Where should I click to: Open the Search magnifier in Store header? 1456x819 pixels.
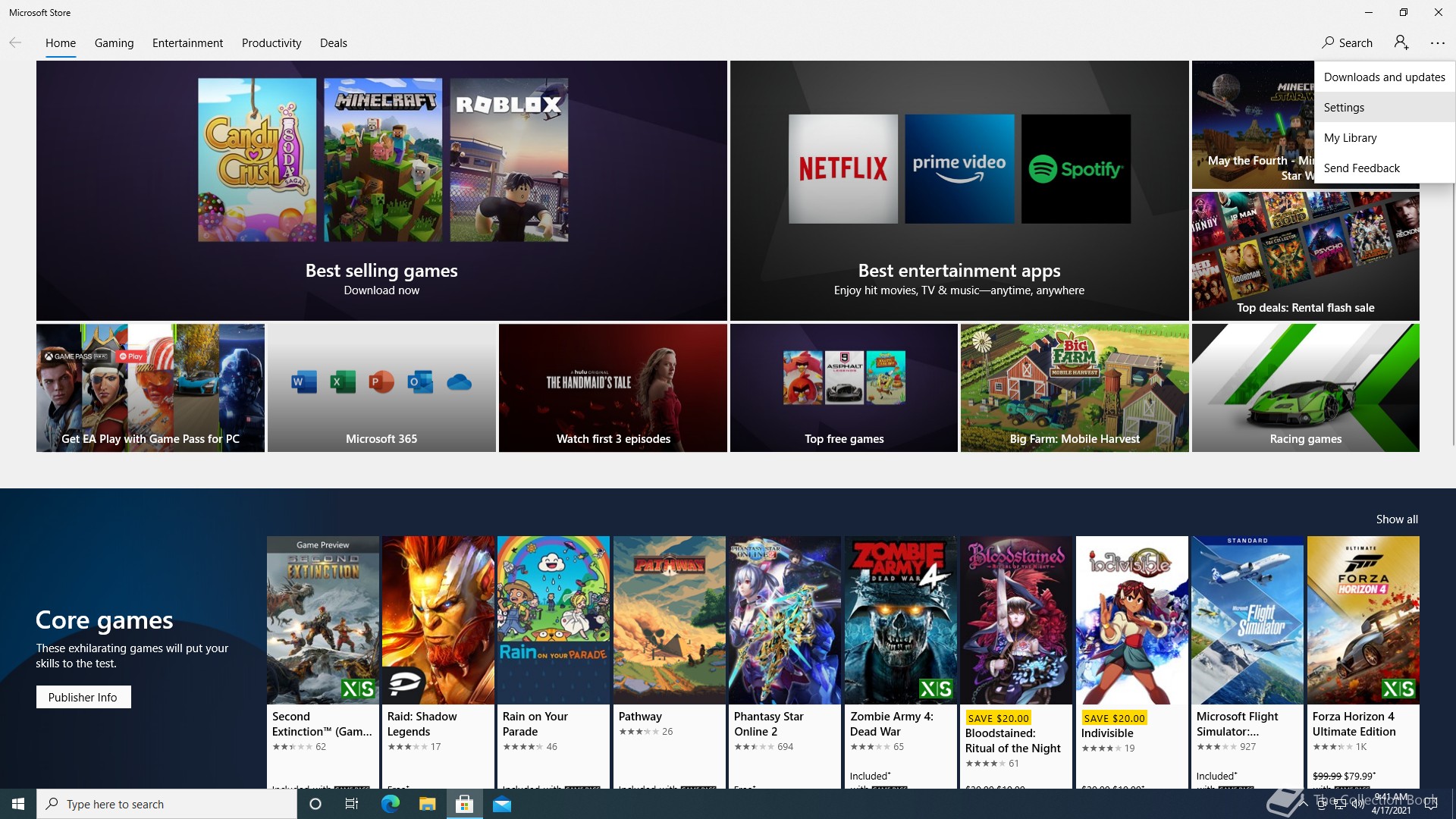tap(1328, 42)
